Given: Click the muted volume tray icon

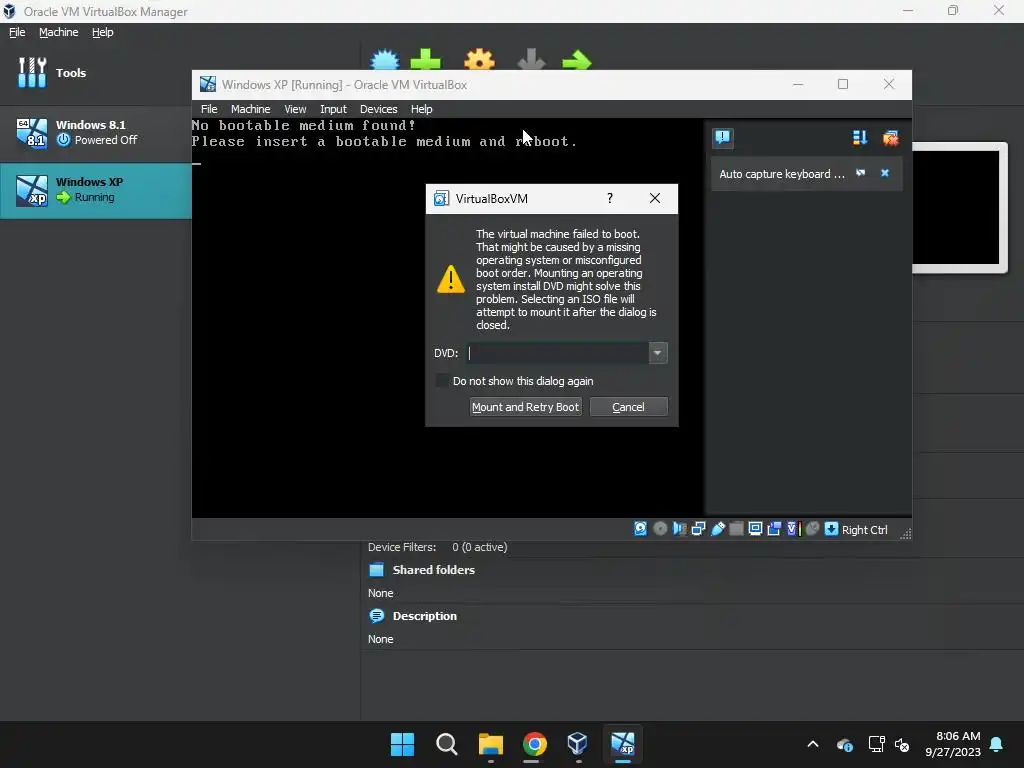Looking at the screenshot, I should [902, 744].
